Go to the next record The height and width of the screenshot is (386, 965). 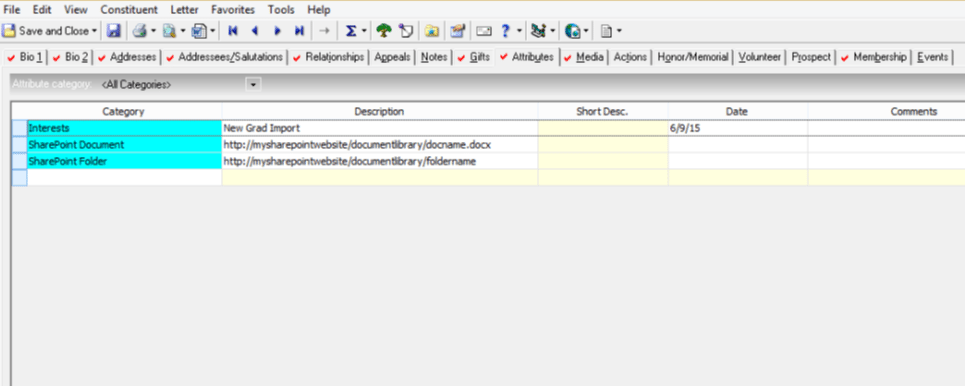(277, 31)
